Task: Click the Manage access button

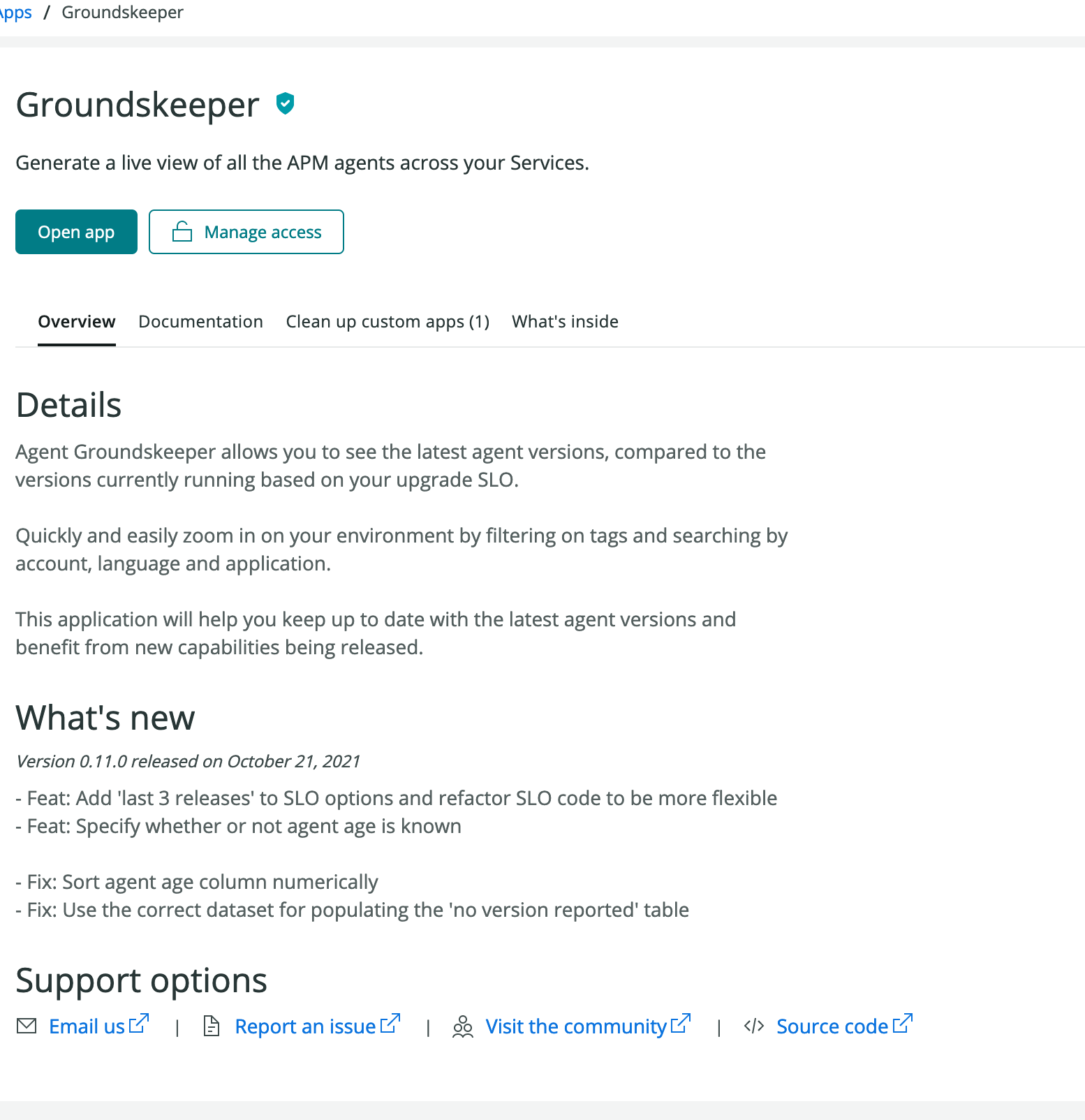Action: (x=246, y=231)
